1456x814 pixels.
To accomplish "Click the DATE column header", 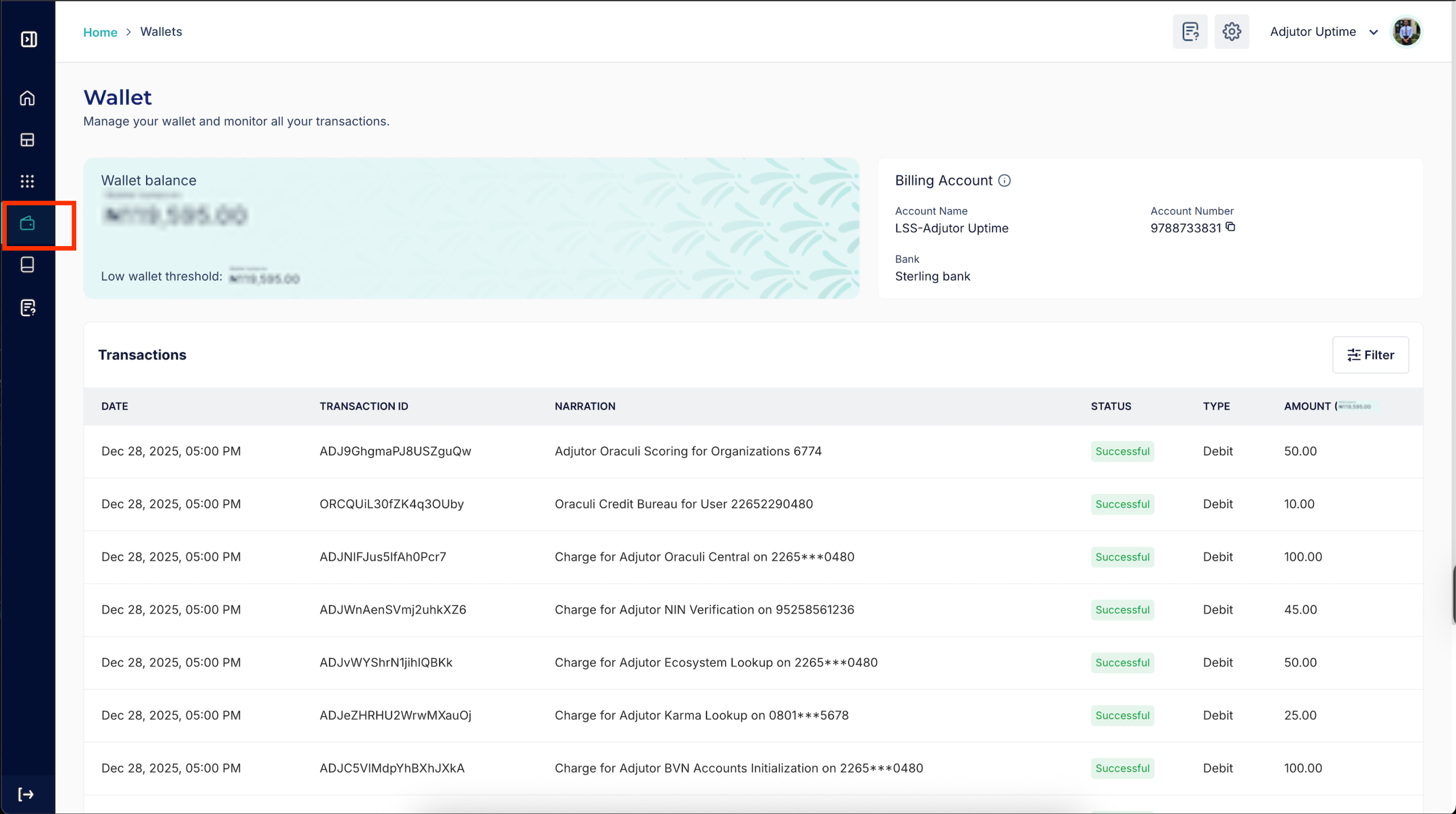I will (114, 406).
